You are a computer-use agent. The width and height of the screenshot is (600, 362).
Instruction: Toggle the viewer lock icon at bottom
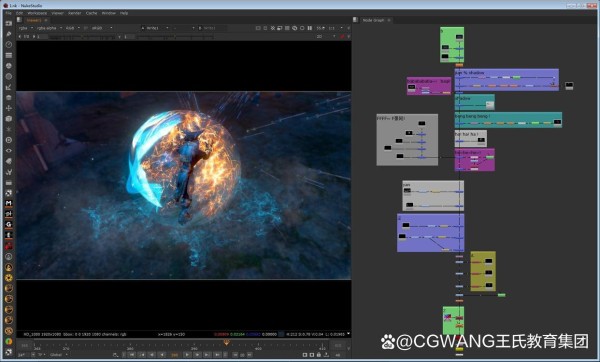319,355
